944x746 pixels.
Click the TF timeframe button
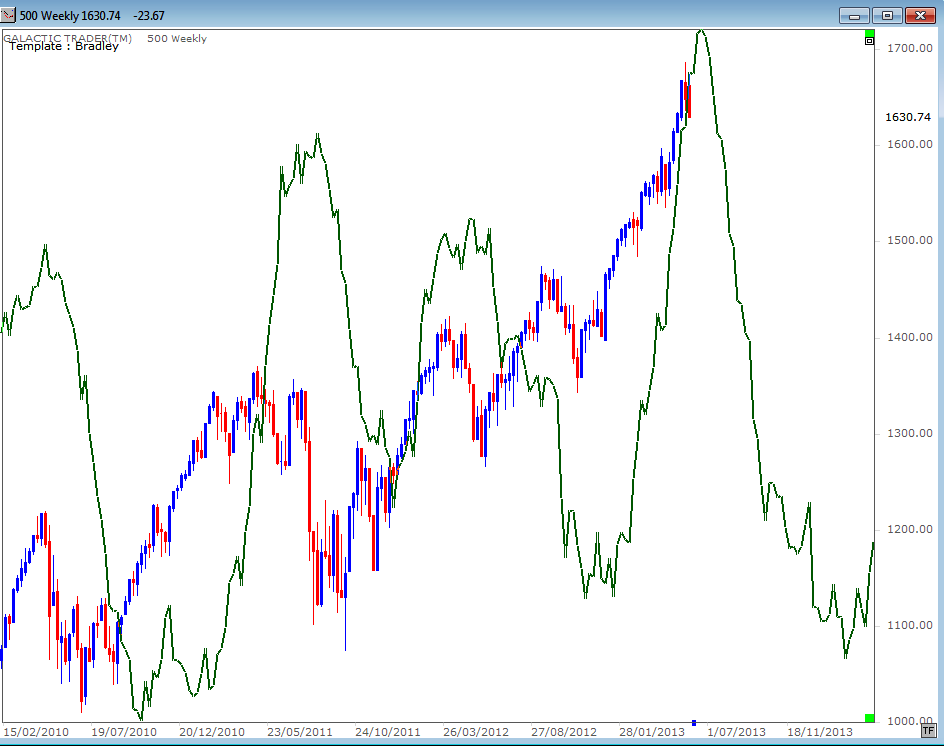[x=928, y=731]
